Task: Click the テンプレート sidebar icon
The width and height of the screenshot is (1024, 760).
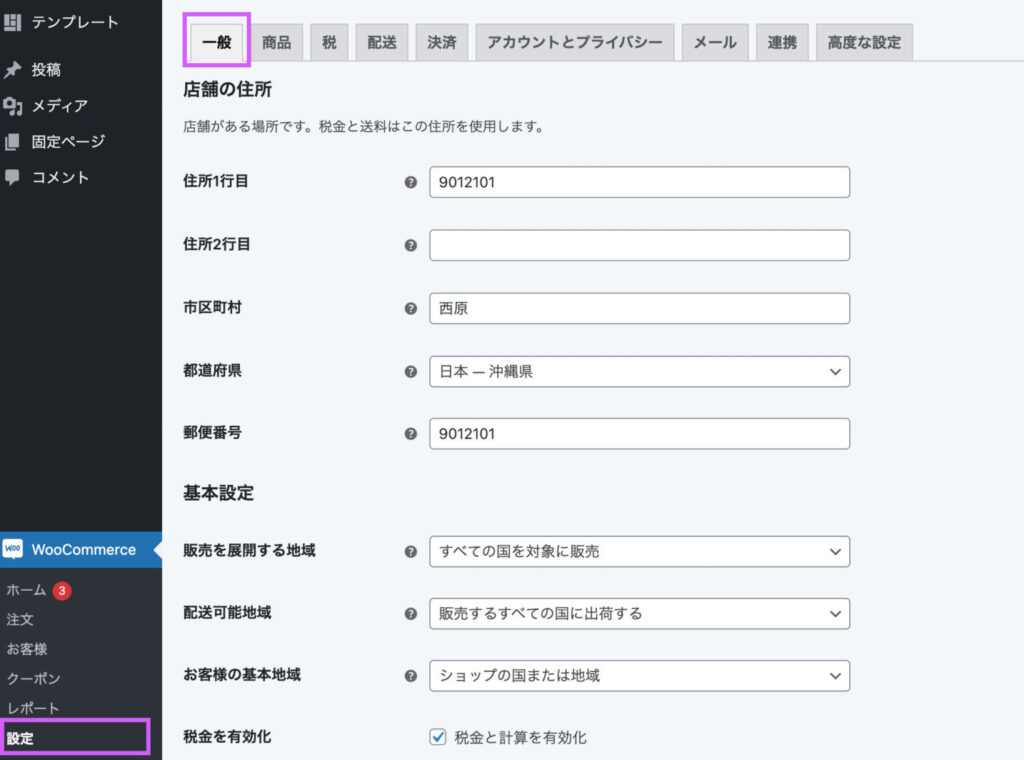Action: click(x=12, y=23)
